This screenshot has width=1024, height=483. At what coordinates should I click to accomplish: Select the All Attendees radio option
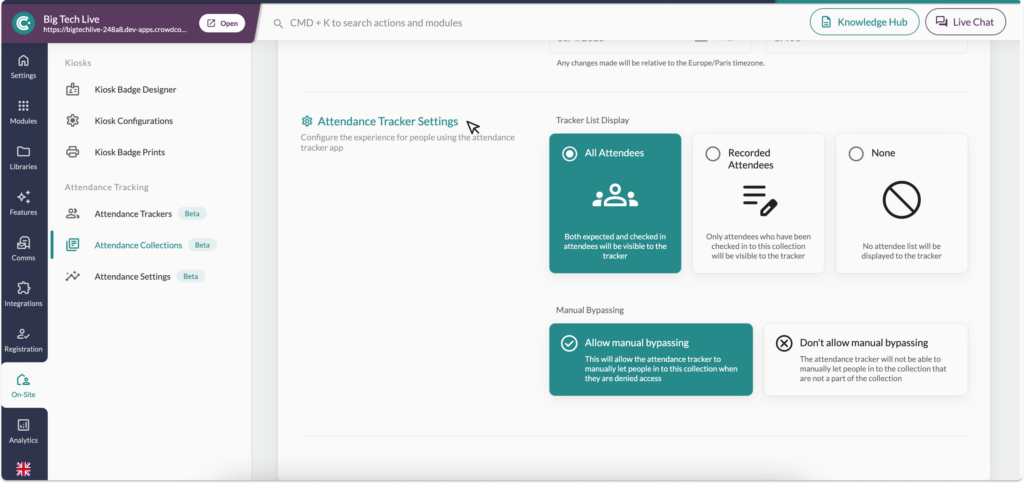coord(570,153)
